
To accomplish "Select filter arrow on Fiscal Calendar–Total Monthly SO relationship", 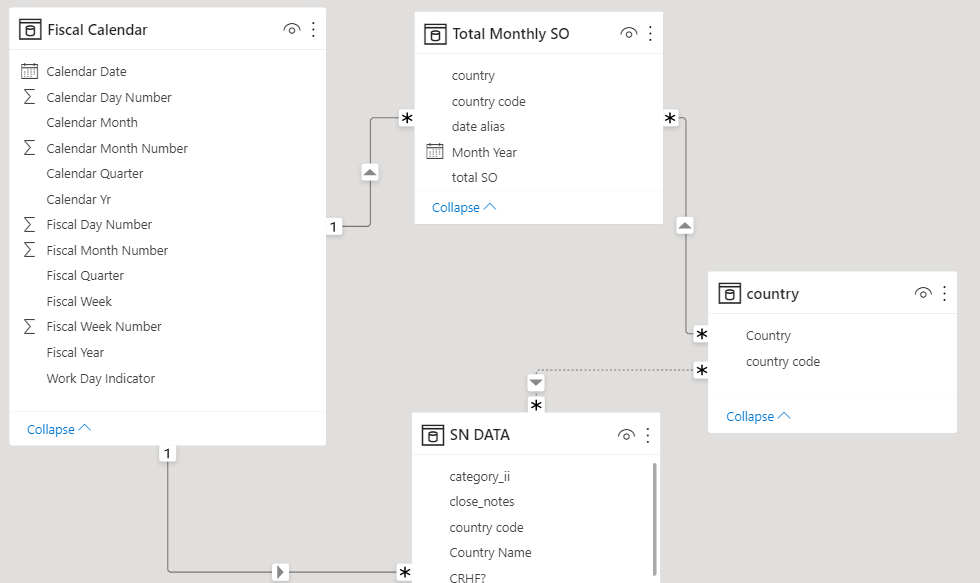I will click(x=370, y=172).
